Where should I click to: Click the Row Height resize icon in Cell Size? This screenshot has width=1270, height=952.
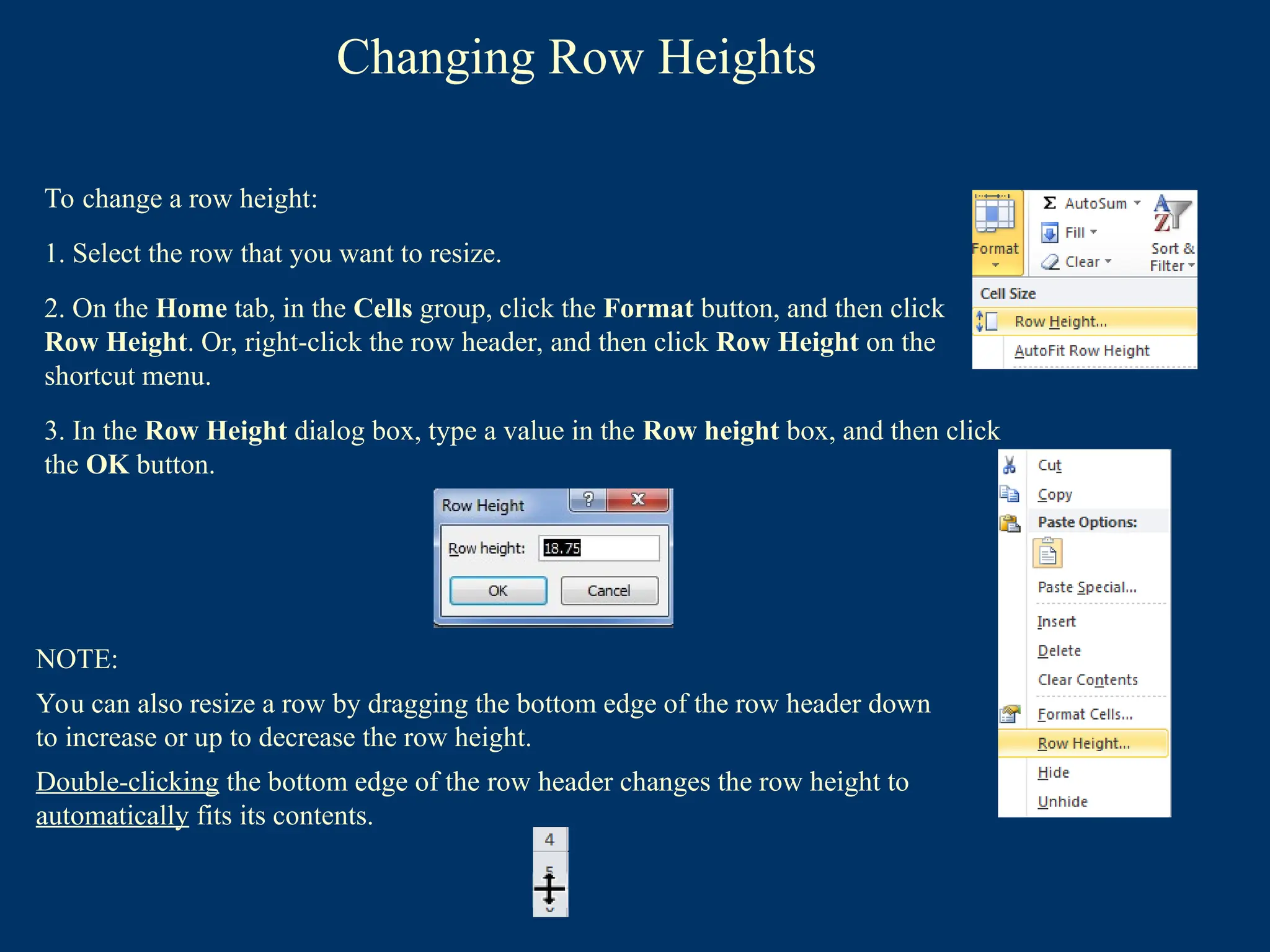pos(987,321)
